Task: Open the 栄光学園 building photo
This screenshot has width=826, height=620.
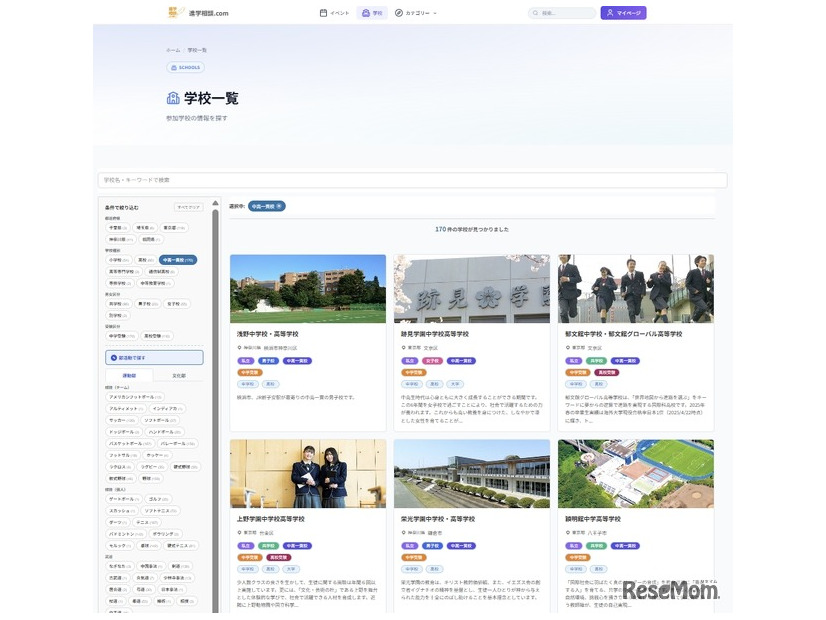Action: pyautogui.click(x=471, y=474)
